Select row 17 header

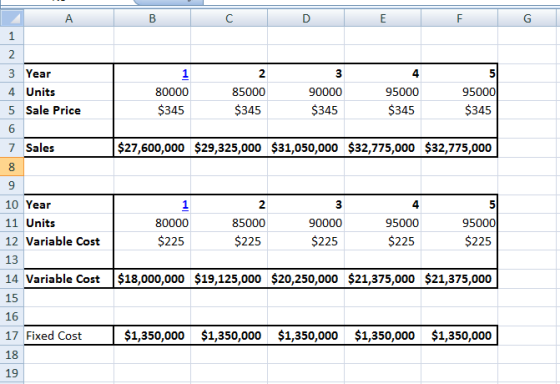coord(12,336)
